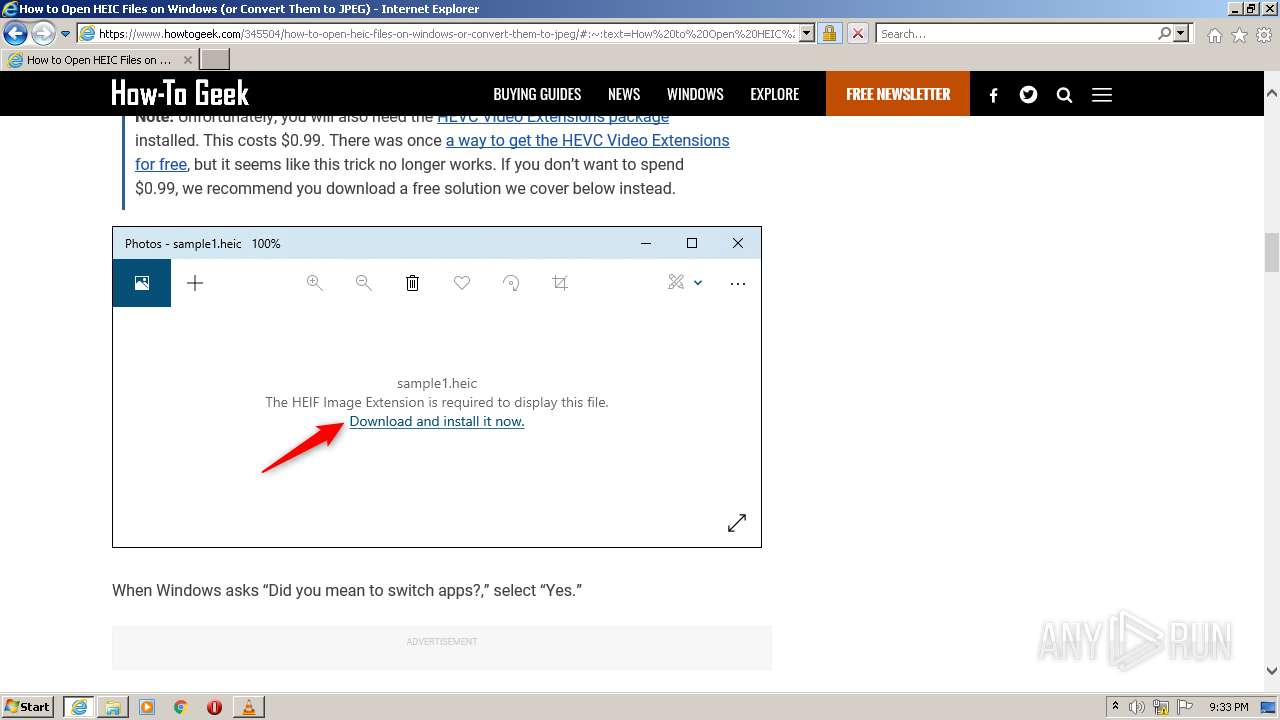
Task: Click the vertical scrollbar thumb
Action: click(1271, 251)
